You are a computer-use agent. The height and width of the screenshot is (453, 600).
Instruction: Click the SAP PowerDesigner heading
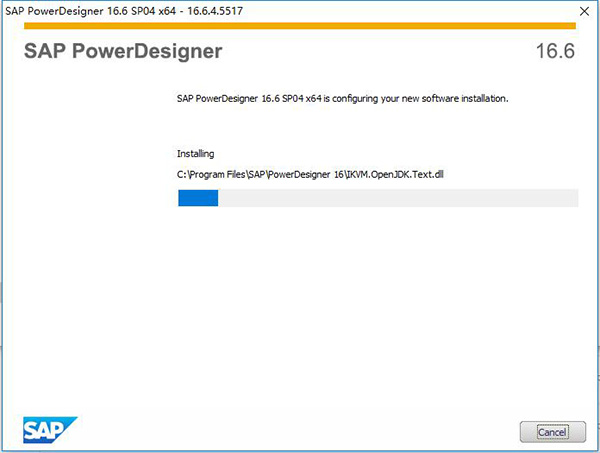(x=123, y=51)
